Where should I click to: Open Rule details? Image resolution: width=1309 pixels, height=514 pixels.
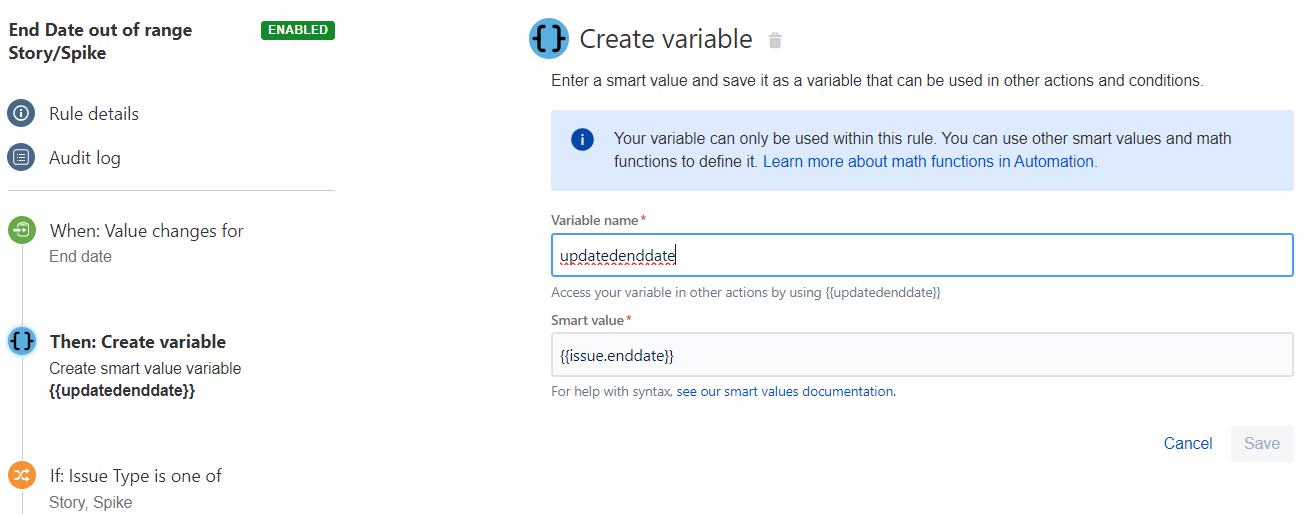pos(94,114)
